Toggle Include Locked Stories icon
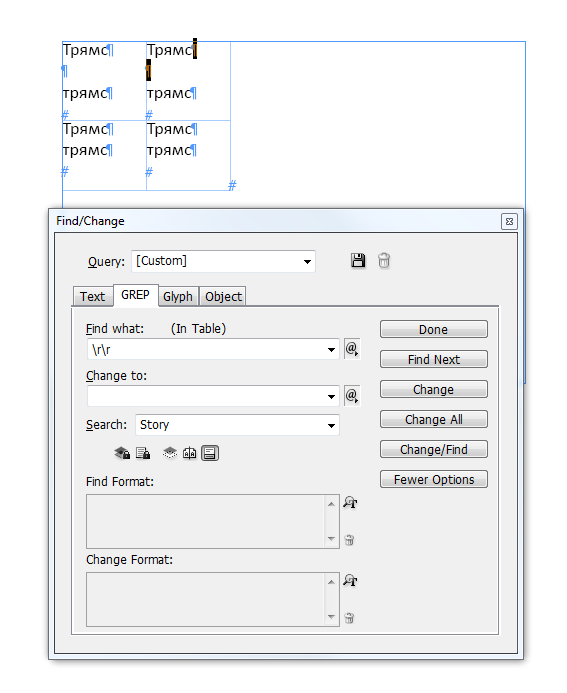This screenshot has width=567, height=693. [143, 453]
